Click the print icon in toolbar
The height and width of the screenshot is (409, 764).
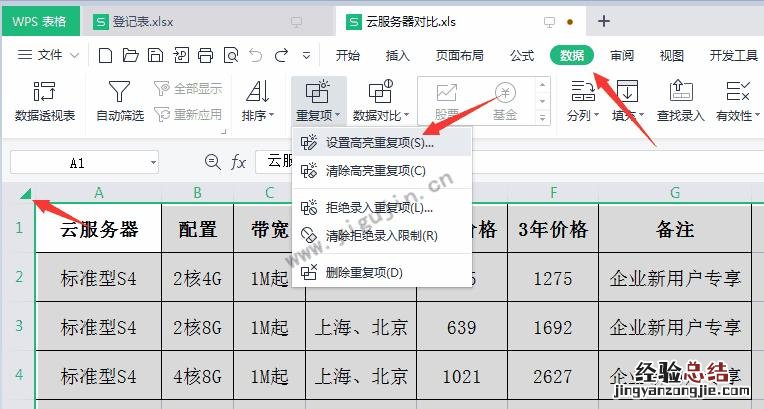tap(205, 56)
